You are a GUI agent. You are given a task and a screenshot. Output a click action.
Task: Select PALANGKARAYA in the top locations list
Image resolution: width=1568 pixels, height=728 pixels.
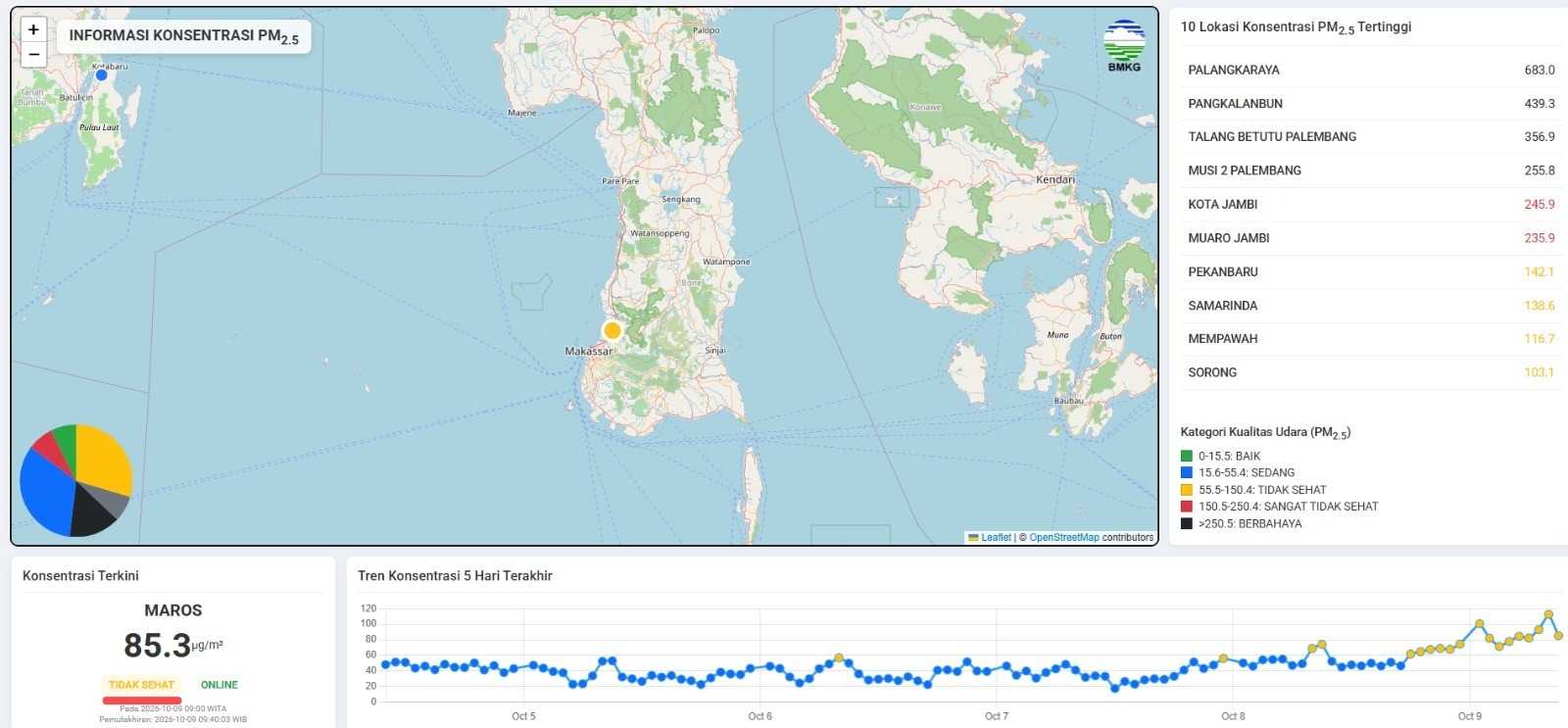point(1371,70)
